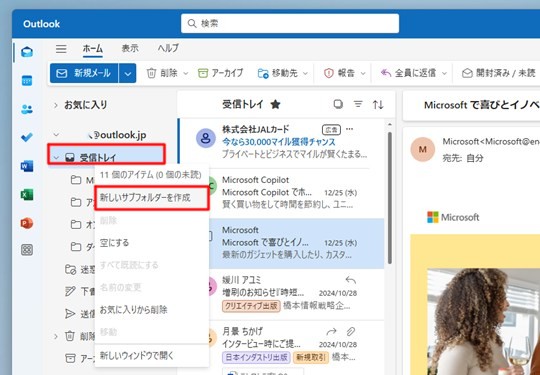Image resolution: width=540 pixels, height=375 pixels.
Task: Switch to the 表示 tab
Action: [130, 48]
